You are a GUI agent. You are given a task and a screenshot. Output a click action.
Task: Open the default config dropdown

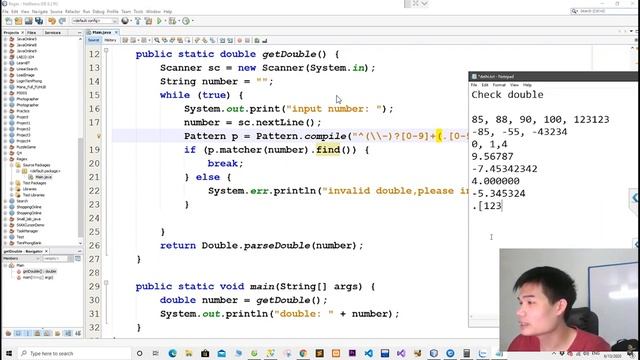[95, 21]
